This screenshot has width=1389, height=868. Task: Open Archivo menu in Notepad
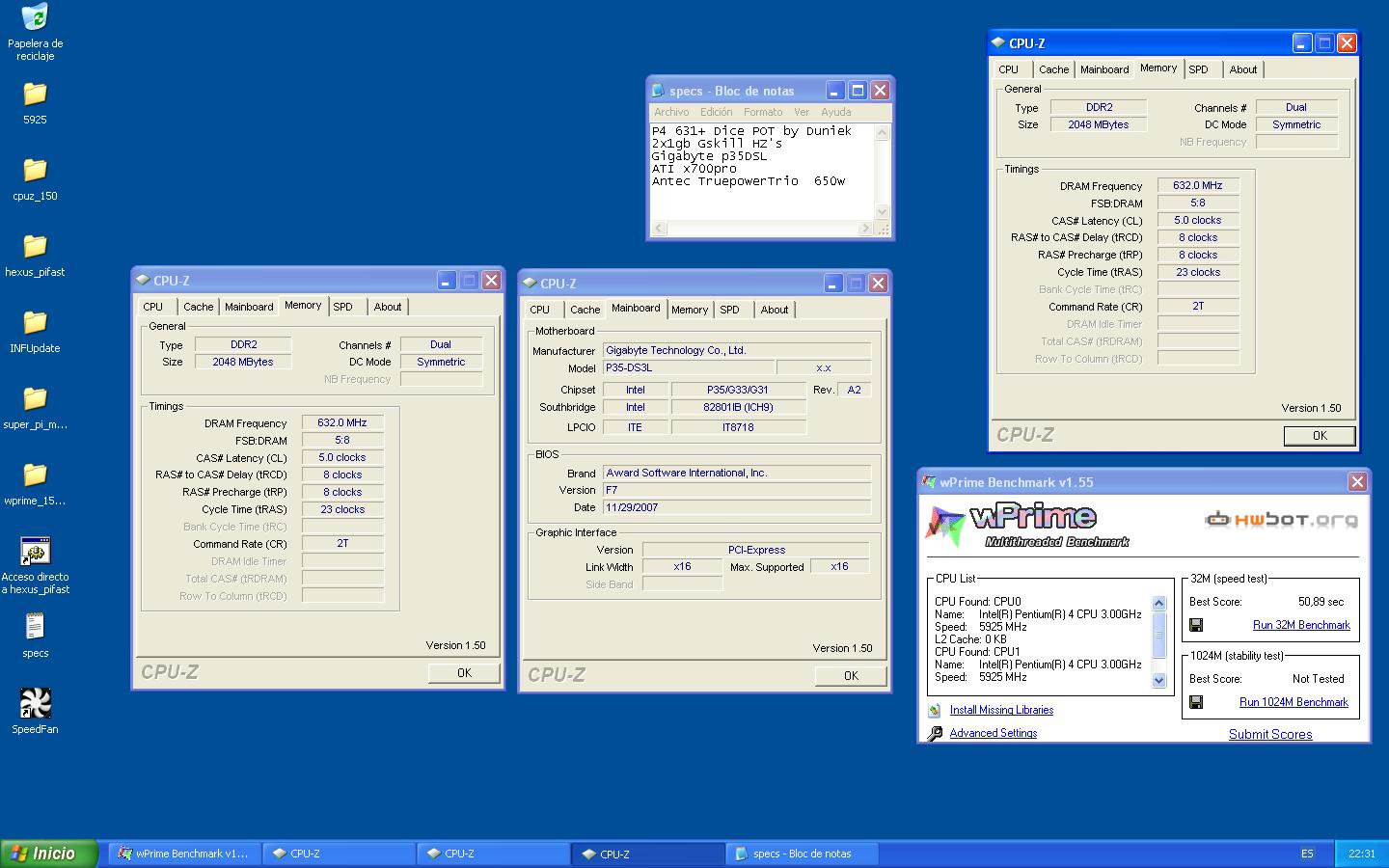coord(671,112)
